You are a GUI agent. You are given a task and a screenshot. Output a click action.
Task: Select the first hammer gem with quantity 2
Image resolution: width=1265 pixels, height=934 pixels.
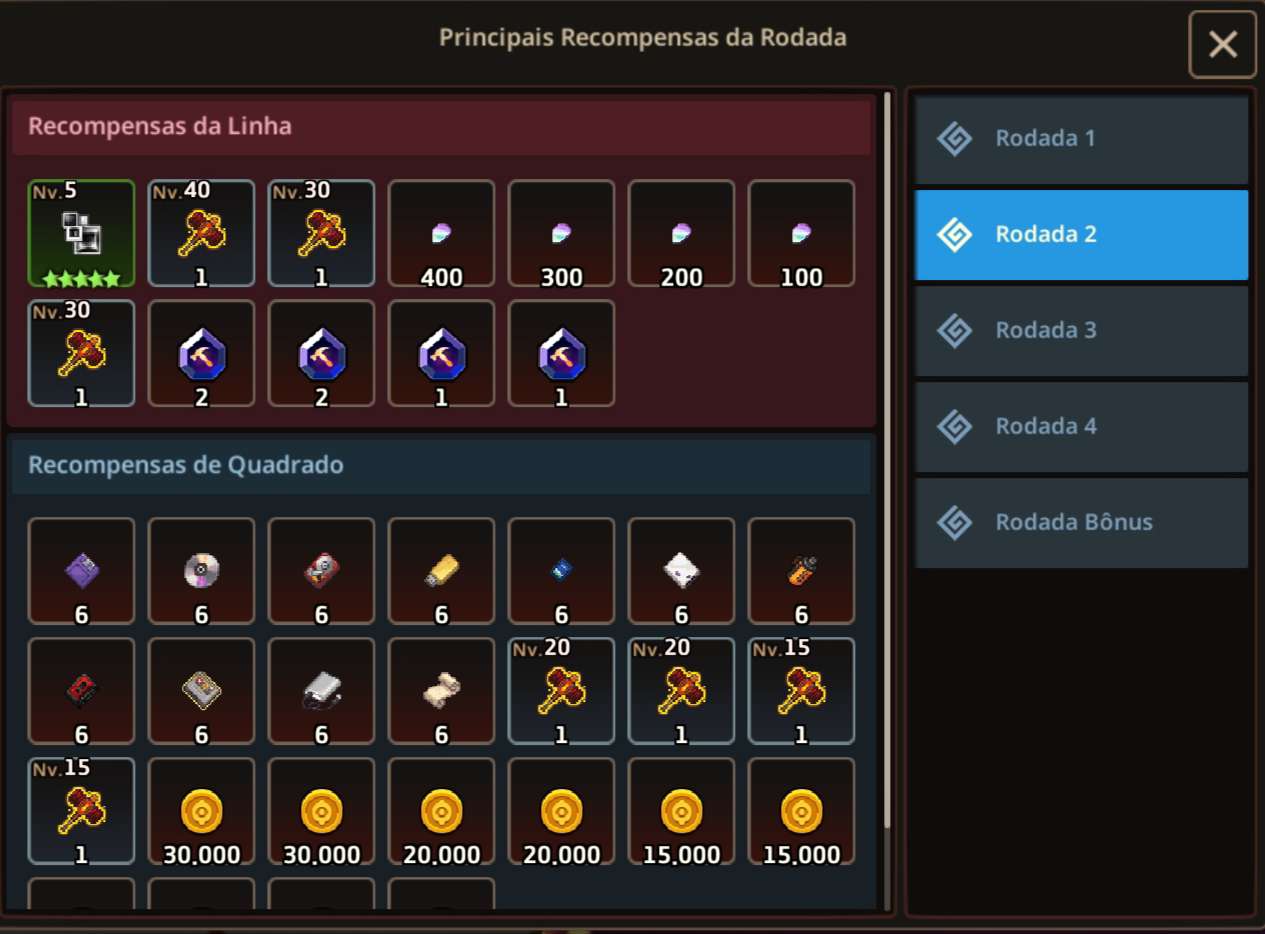point(201,354)
